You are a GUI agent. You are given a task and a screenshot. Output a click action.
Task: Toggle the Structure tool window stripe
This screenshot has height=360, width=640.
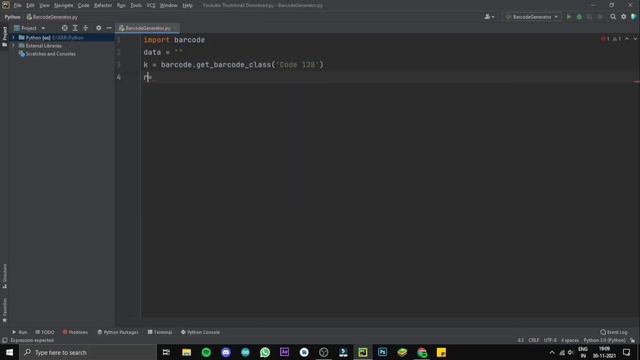point(4,276)
